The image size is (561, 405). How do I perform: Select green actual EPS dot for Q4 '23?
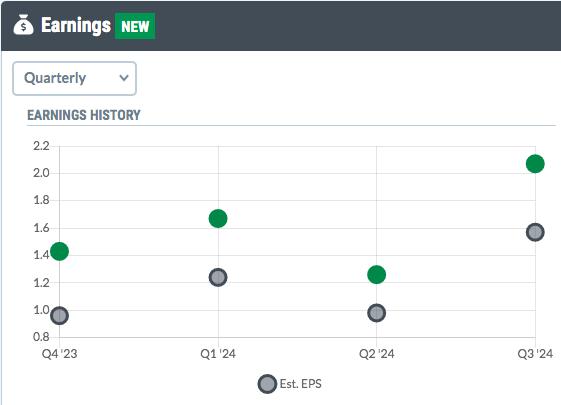click(x=59, y=251)
